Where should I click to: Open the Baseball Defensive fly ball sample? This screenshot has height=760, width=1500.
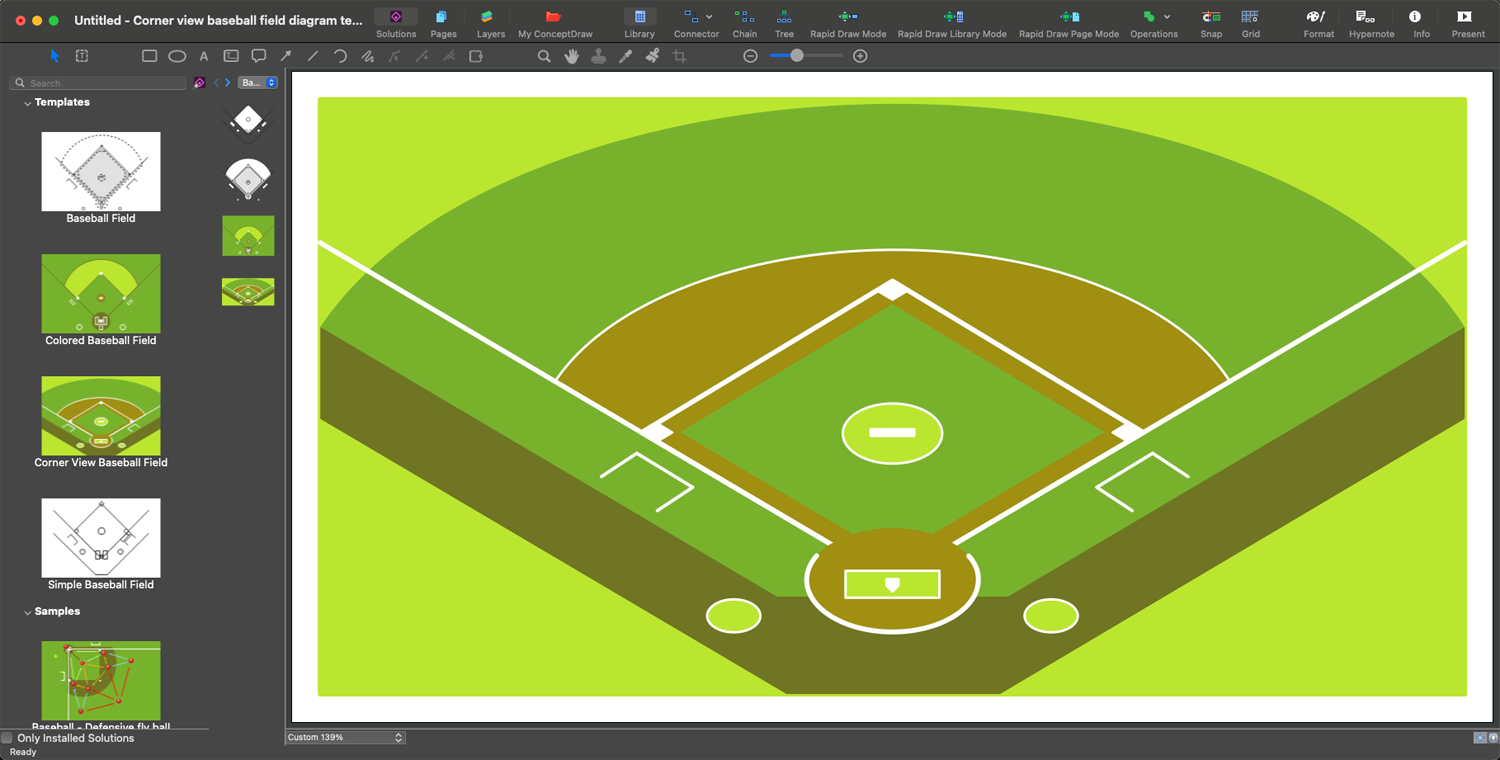pos(101,686)
